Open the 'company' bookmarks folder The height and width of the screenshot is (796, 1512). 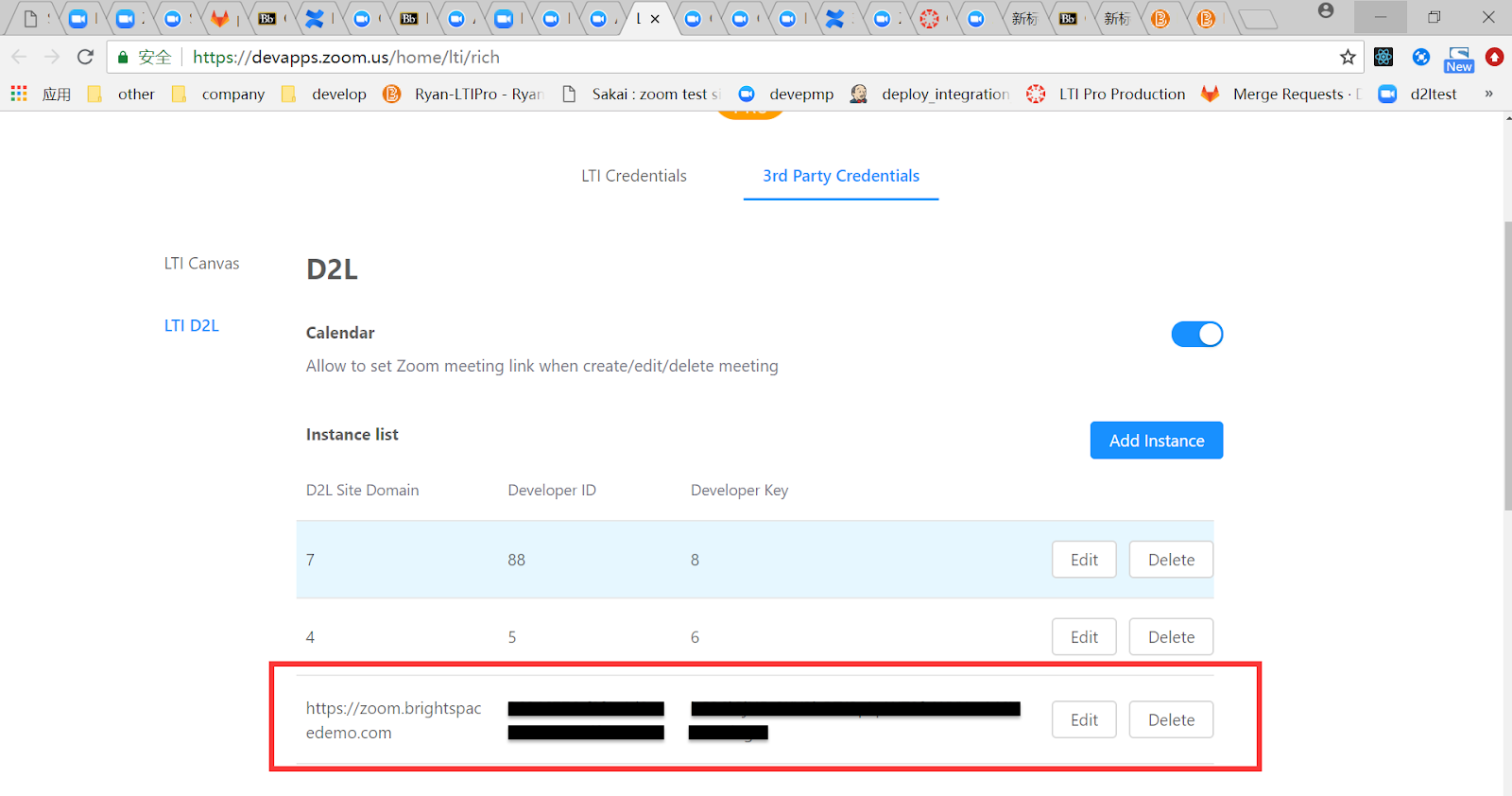coord(218,94)
